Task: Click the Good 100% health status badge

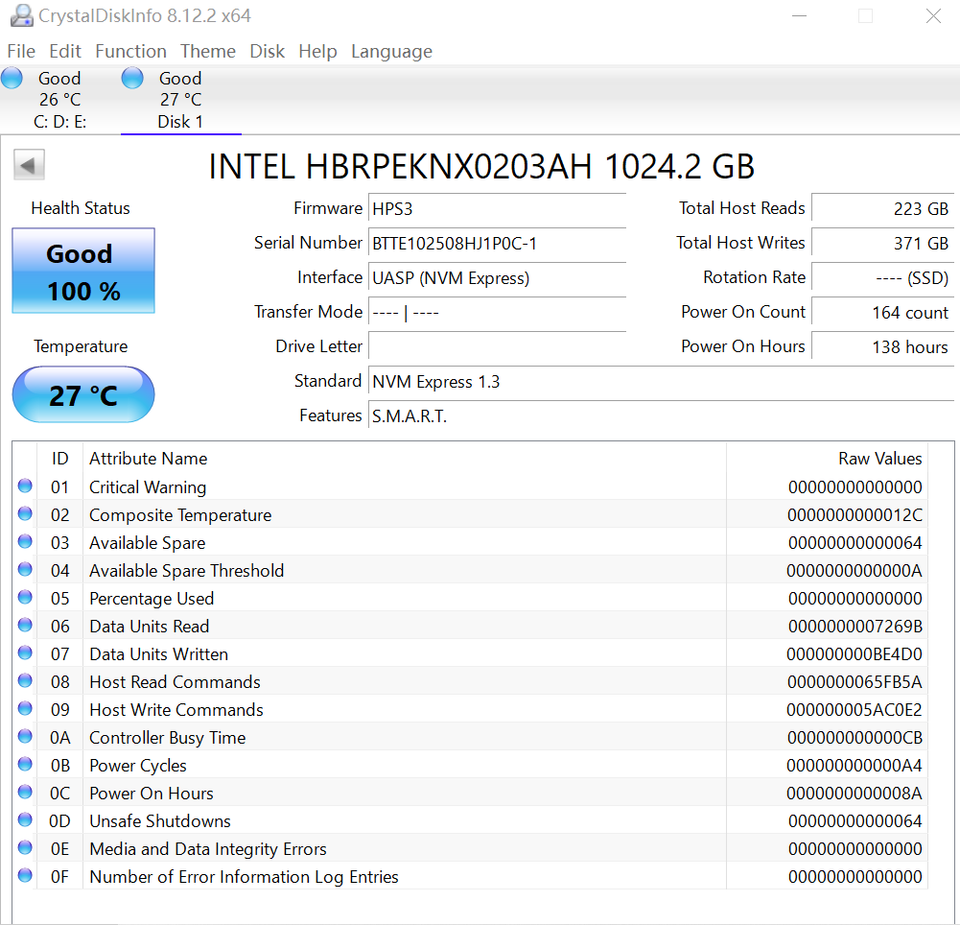Action: [83, 270]
